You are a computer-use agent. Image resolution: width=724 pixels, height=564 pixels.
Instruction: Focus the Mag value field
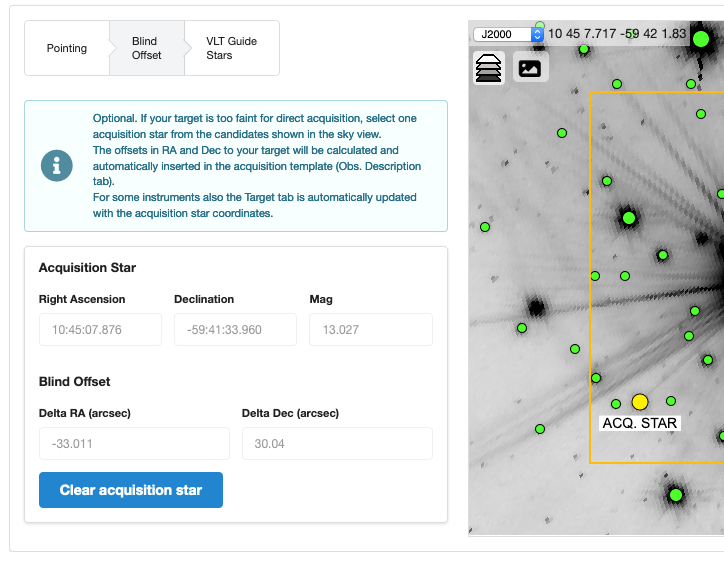(x=370, y=330)
